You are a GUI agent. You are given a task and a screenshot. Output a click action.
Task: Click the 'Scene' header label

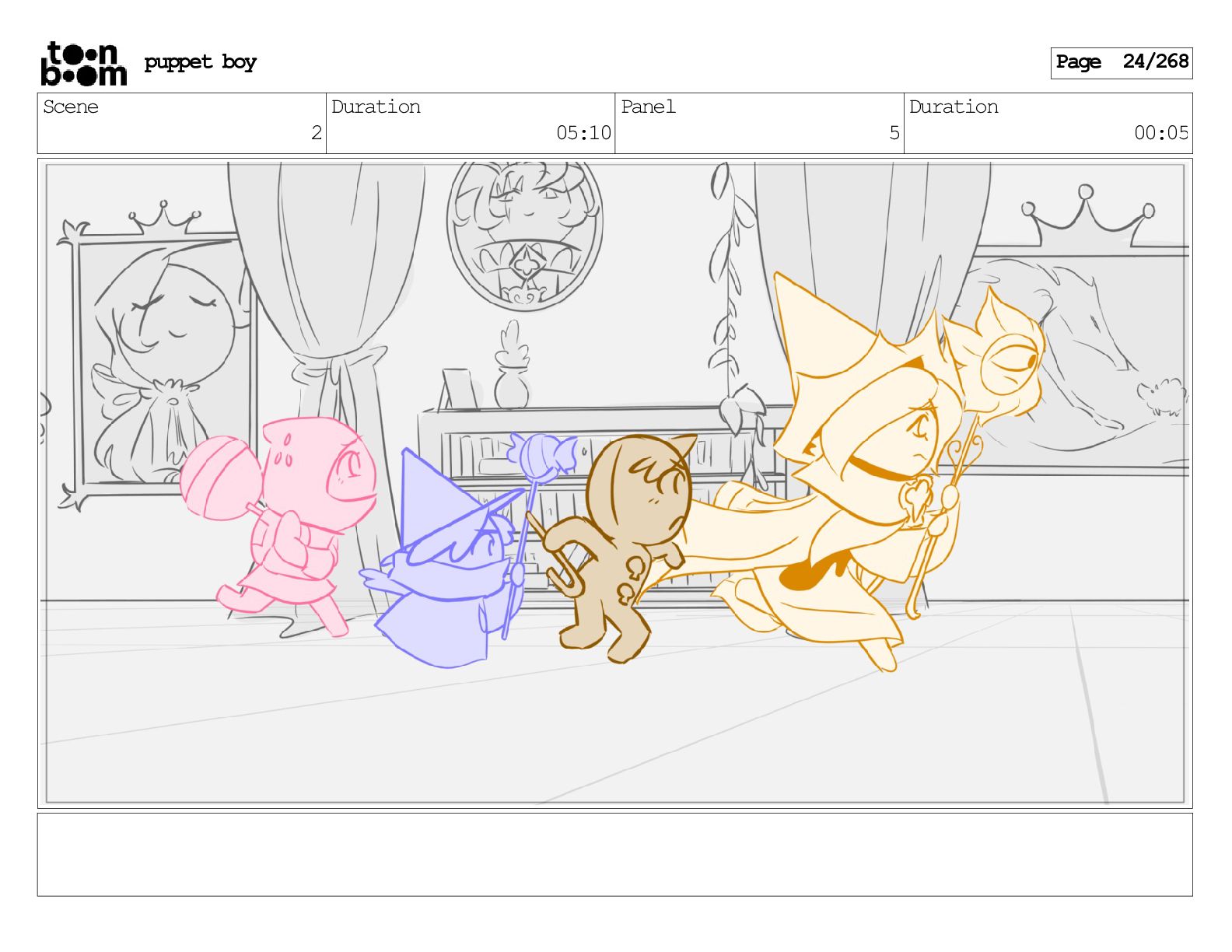click(x=71, y=107)
